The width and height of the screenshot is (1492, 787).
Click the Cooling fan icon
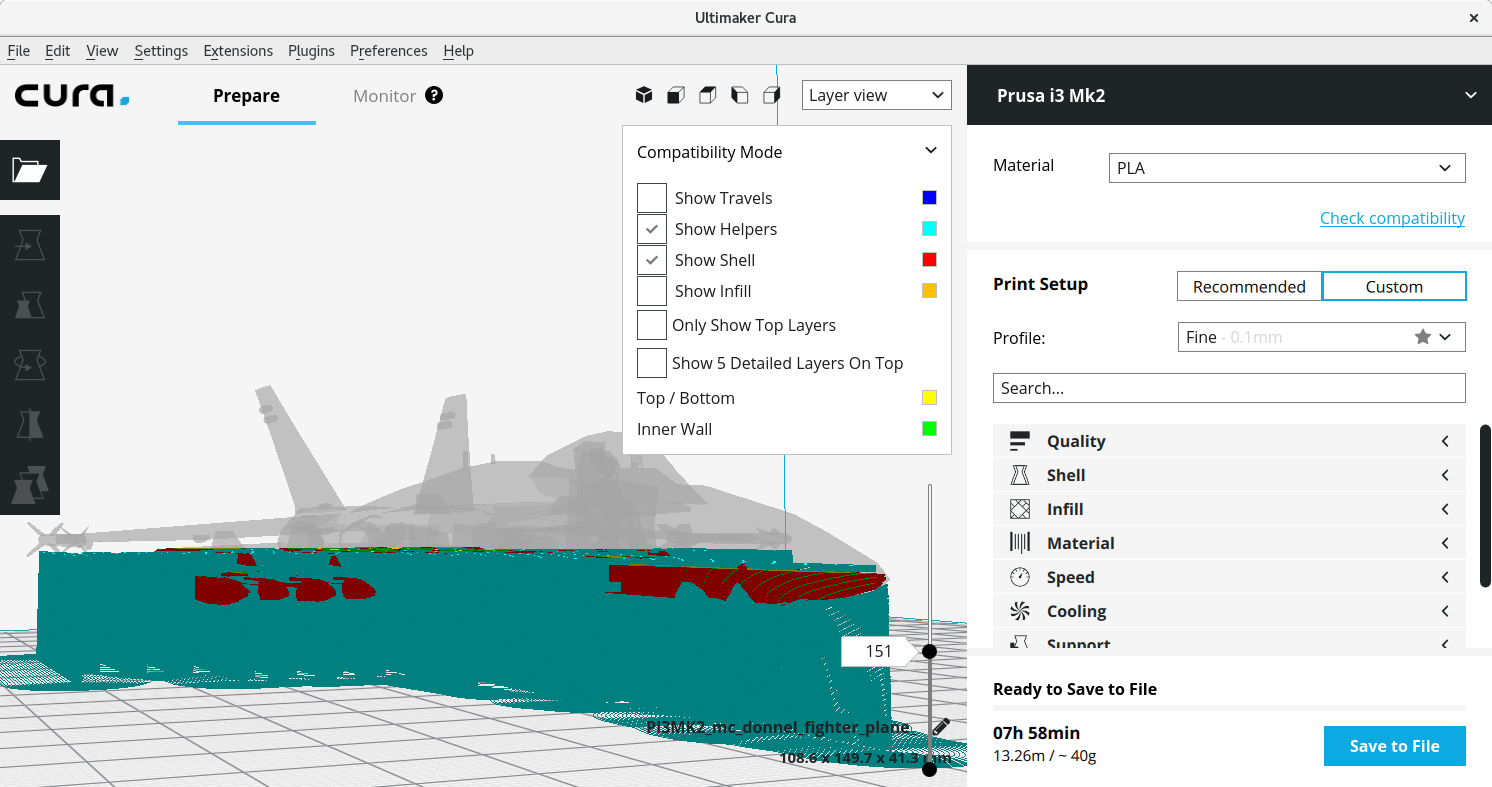(1020, 611)
